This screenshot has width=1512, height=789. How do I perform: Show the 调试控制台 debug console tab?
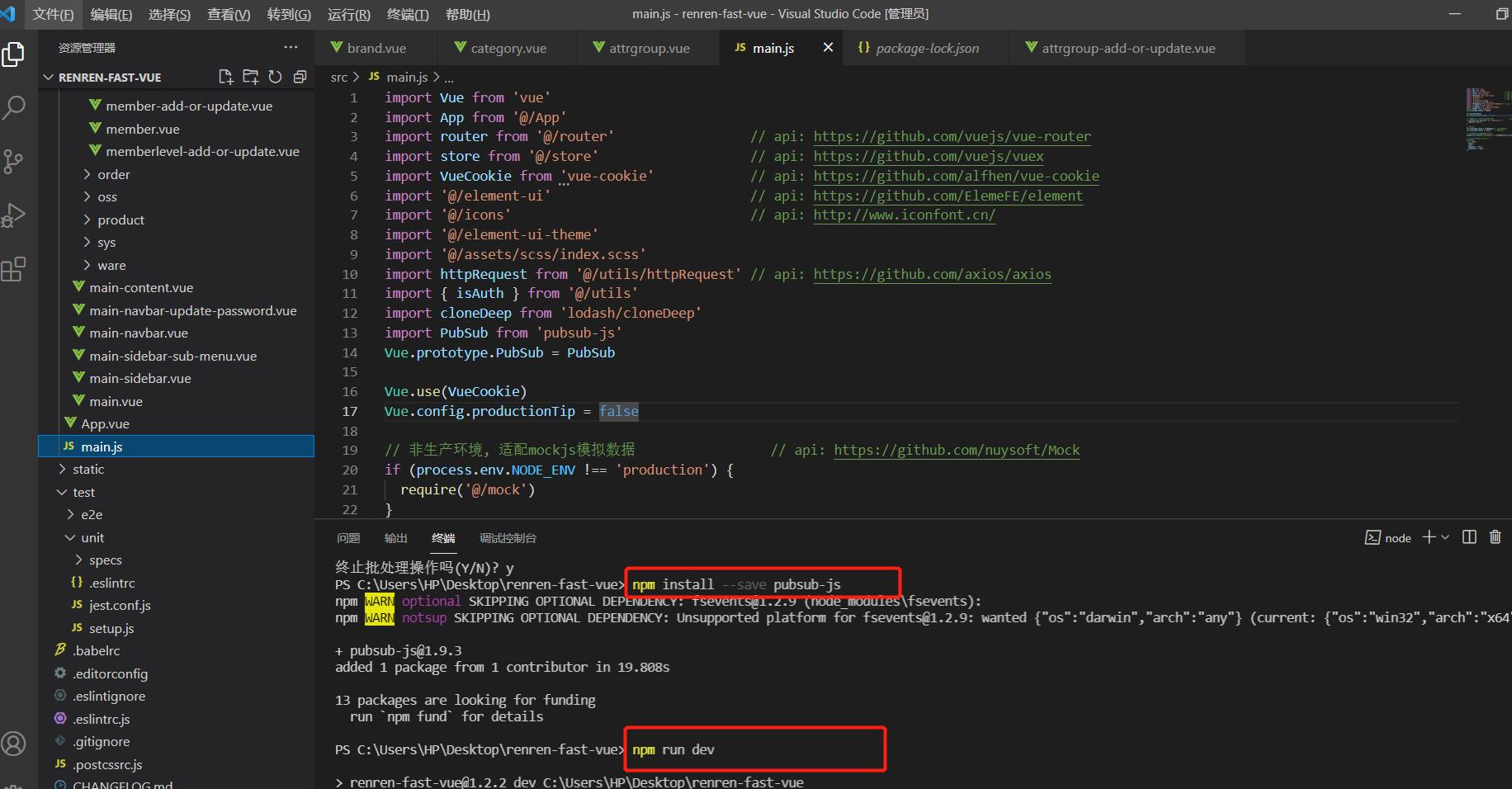[x=508, y=538]
